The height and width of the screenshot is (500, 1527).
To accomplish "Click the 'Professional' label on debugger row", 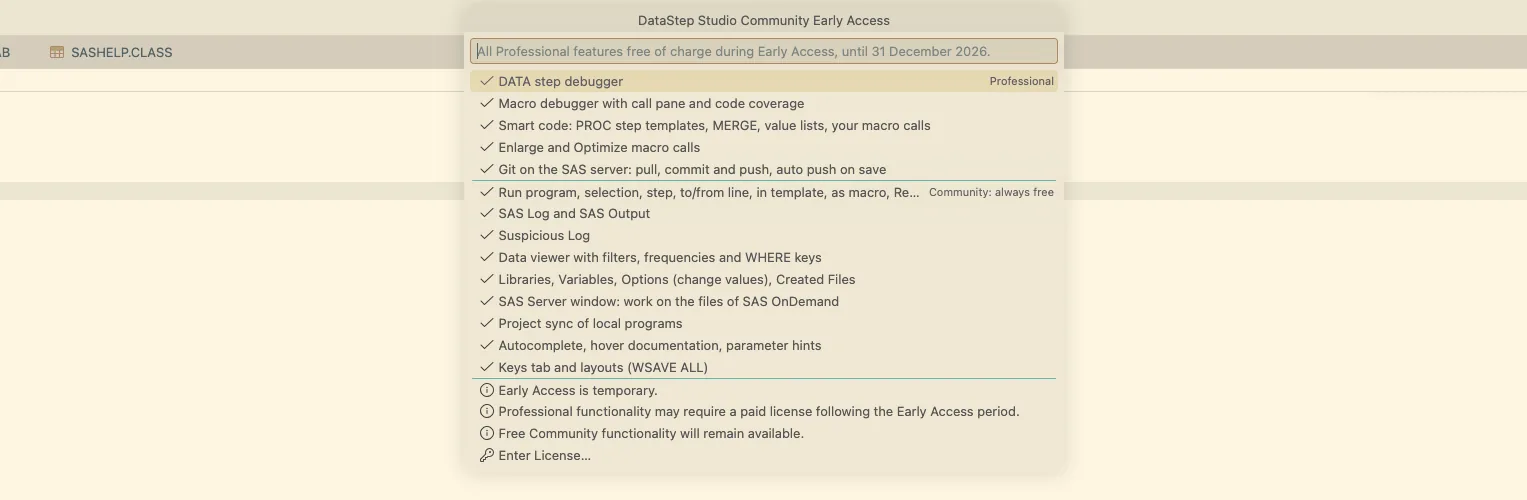I will click(1021, 81).
